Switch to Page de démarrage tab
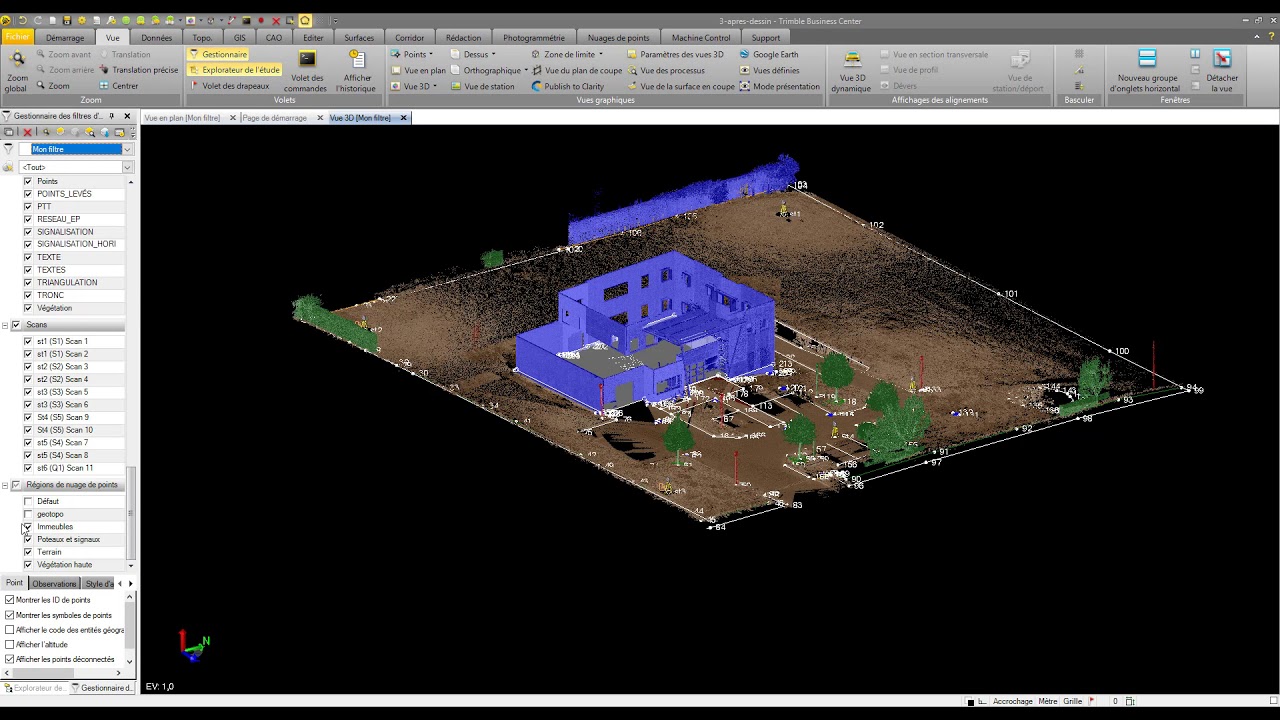The height and width of the screenshot is (720, 1280). point(275,118)
